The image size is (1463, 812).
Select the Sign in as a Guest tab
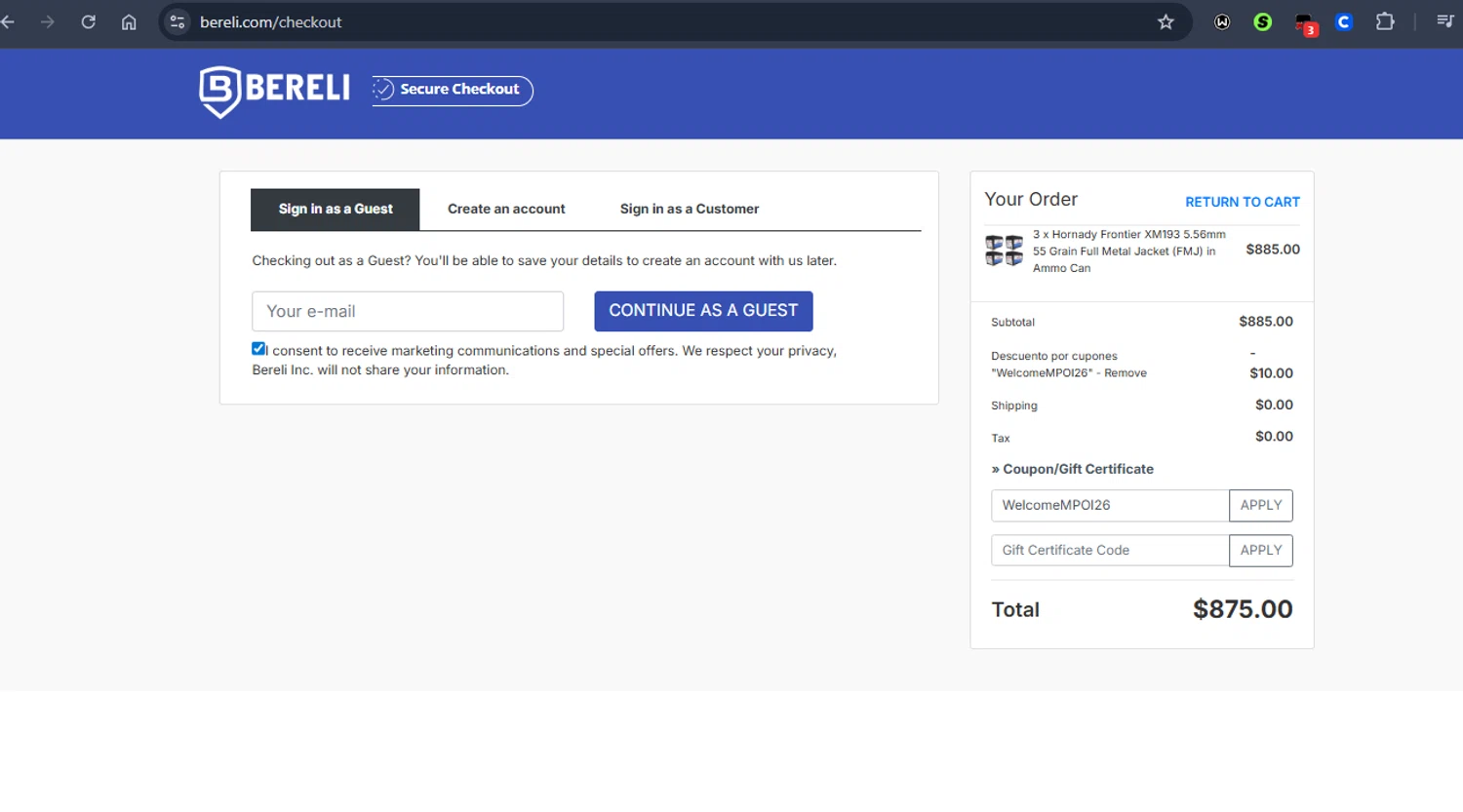(336, 209)
